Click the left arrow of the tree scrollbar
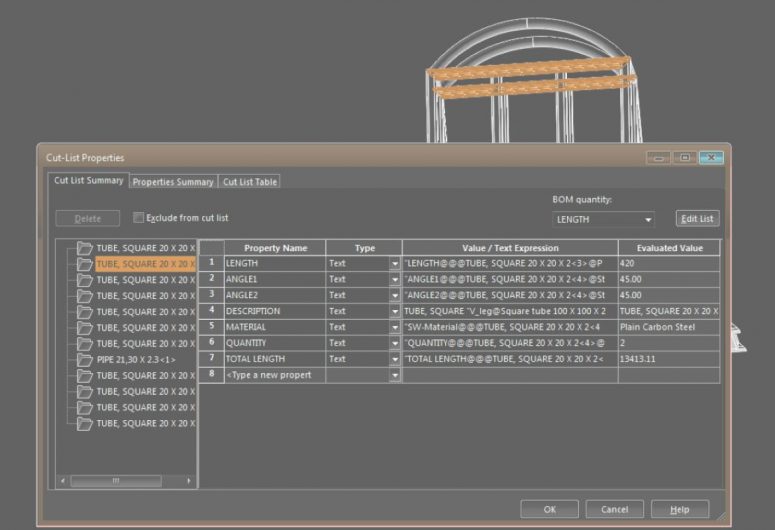 click(63, 481)
